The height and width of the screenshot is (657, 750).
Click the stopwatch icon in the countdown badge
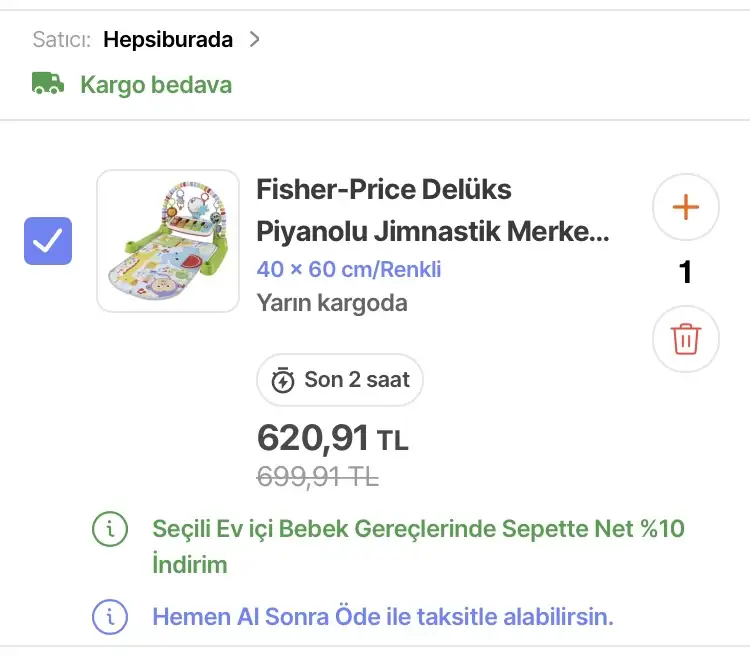[x=283, y=381]
